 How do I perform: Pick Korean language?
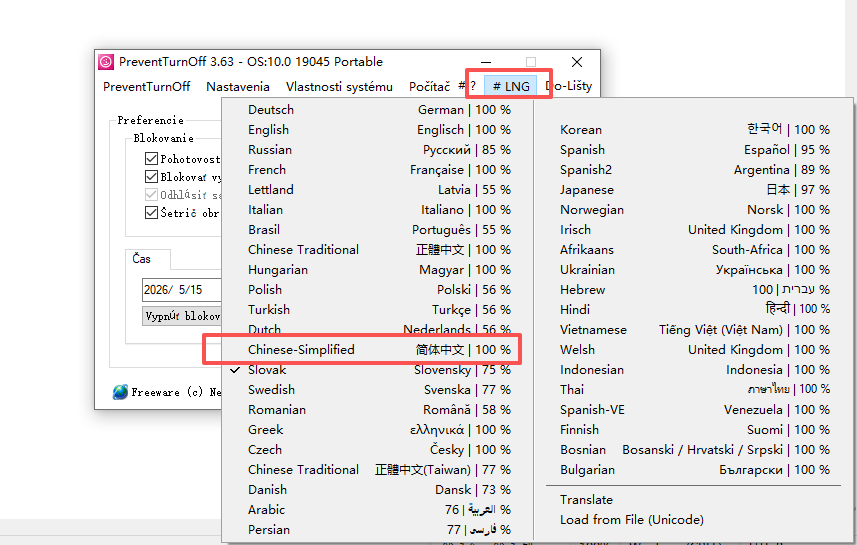(x=694, y=130)
